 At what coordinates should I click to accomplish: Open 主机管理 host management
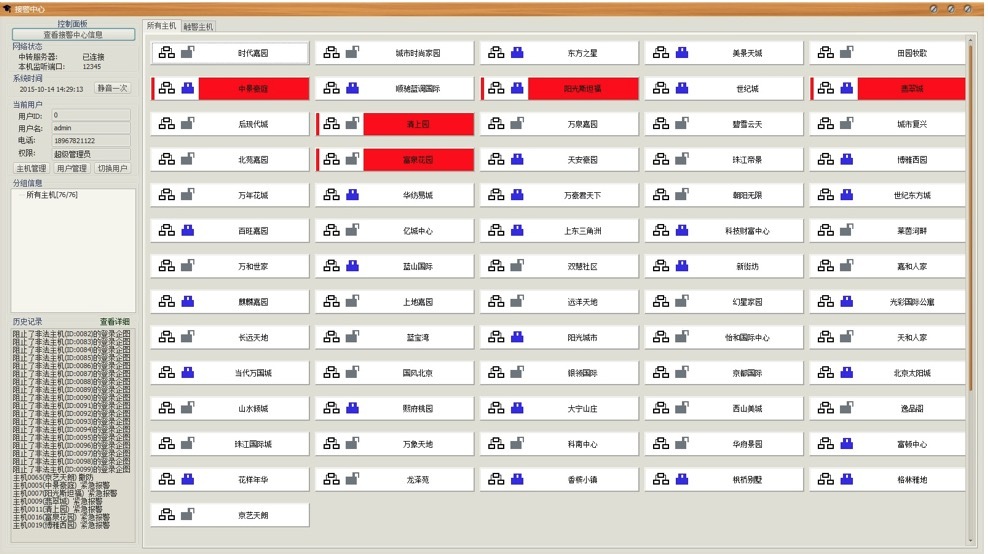(x=31, y=168)
